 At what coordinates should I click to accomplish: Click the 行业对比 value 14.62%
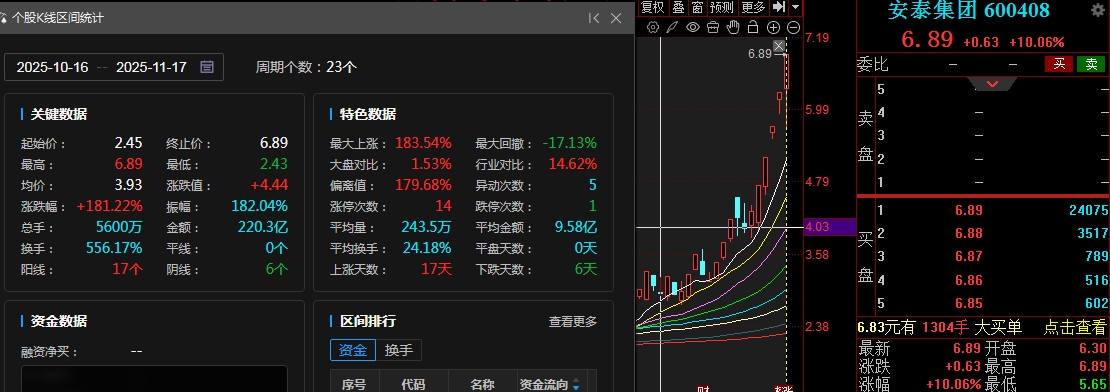573,164
